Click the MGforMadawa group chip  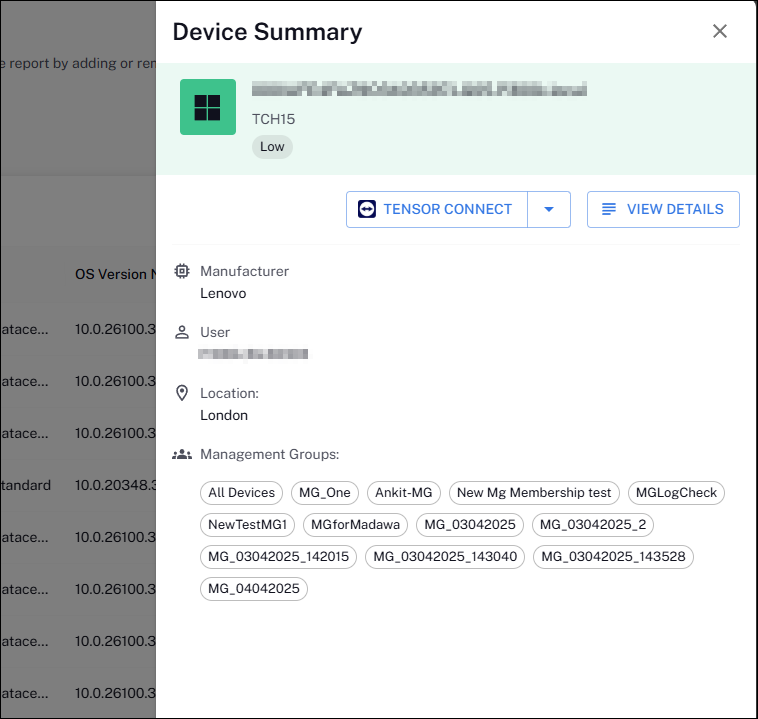click(355, 525)
